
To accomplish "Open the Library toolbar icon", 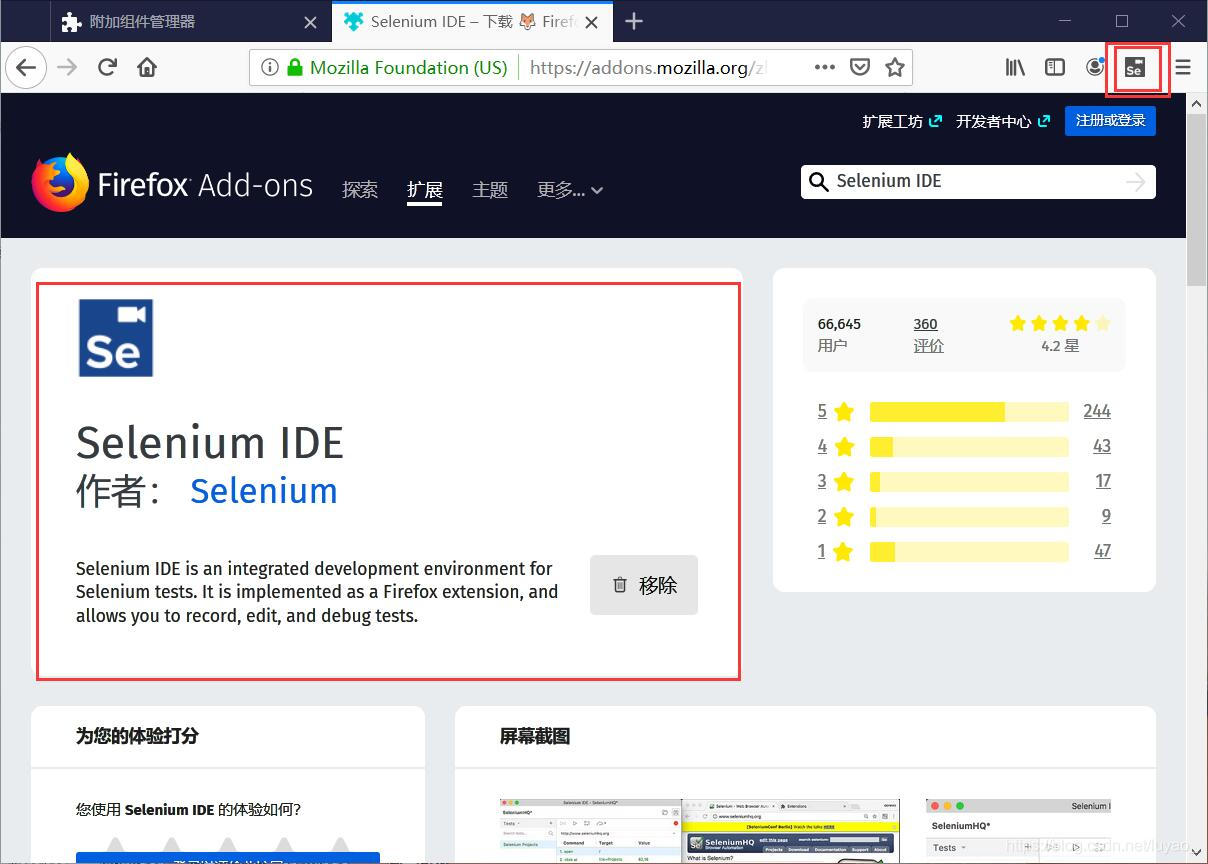I will [x=1016, y=67].
